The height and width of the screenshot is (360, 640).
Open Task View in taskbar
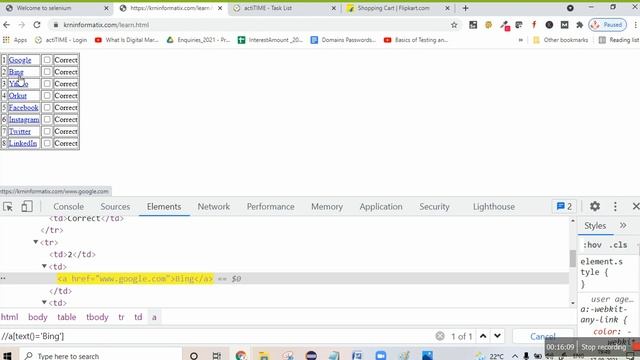click(217, 356)
